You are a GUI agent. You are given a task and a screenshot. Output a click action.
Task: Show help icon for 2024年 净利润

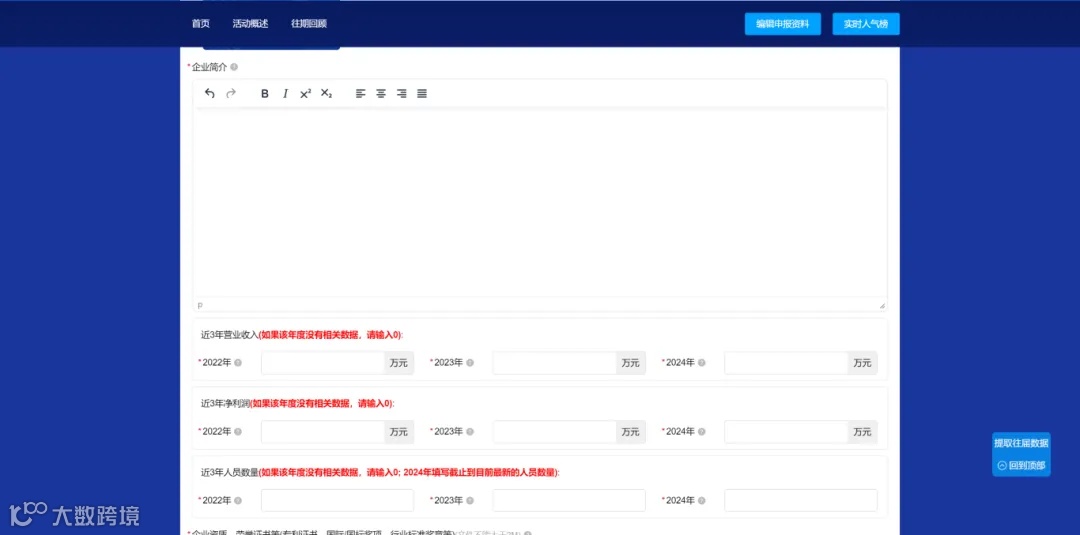702,432
